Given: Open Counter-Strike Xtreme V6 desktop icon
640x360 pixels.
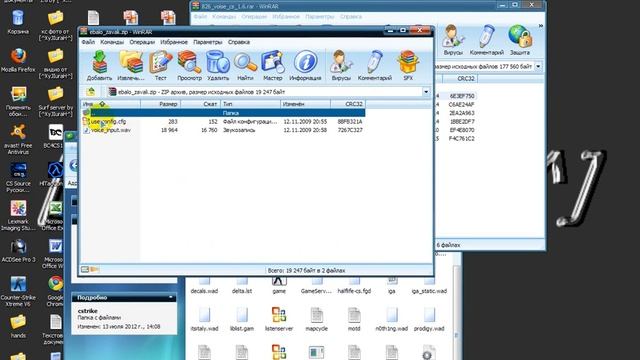Looking at the screenshot, I should (x=18, y=291).
